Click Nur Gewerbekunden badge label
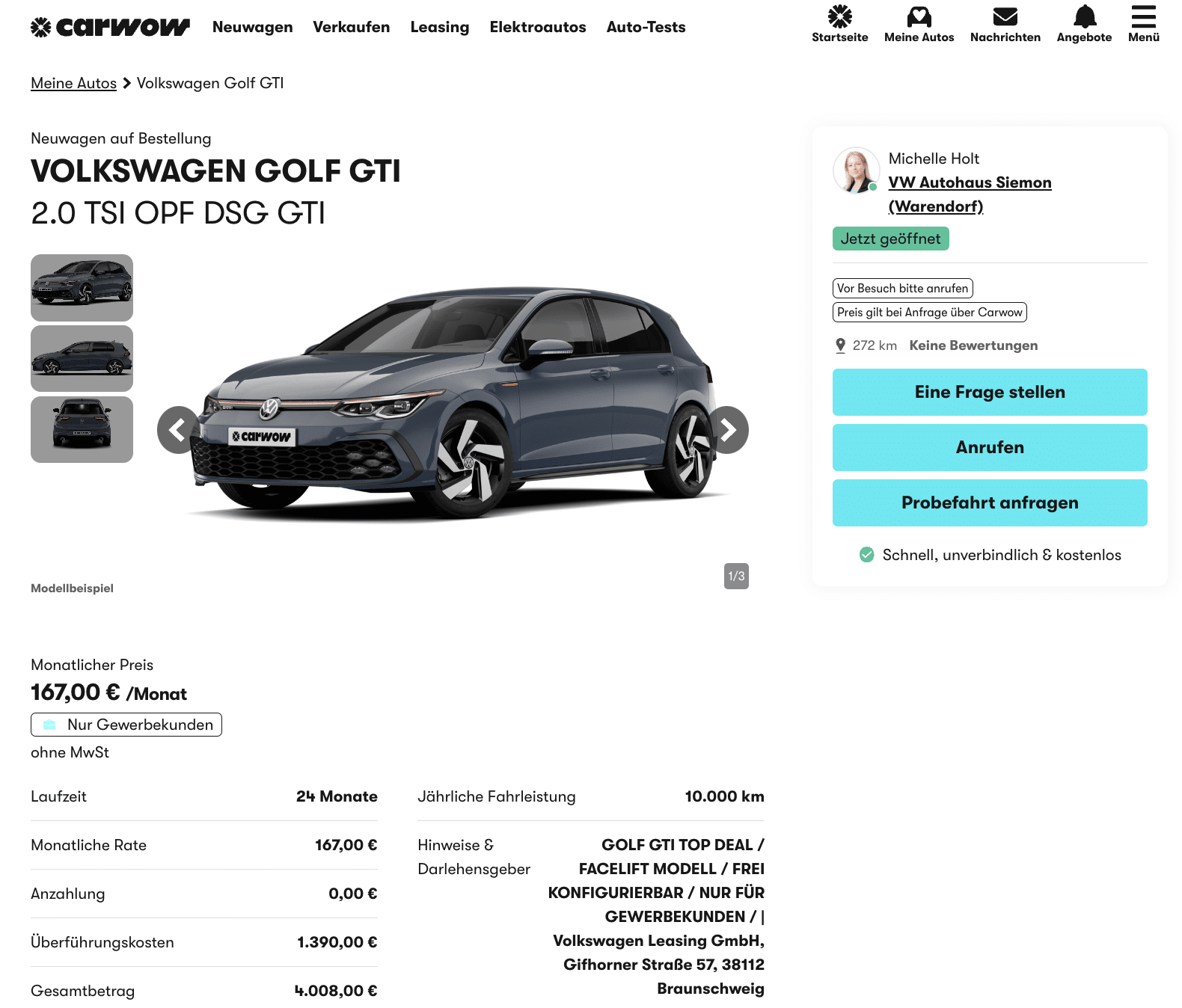Viewport: 1182px width, 1008px height. (x=140, y=725)
